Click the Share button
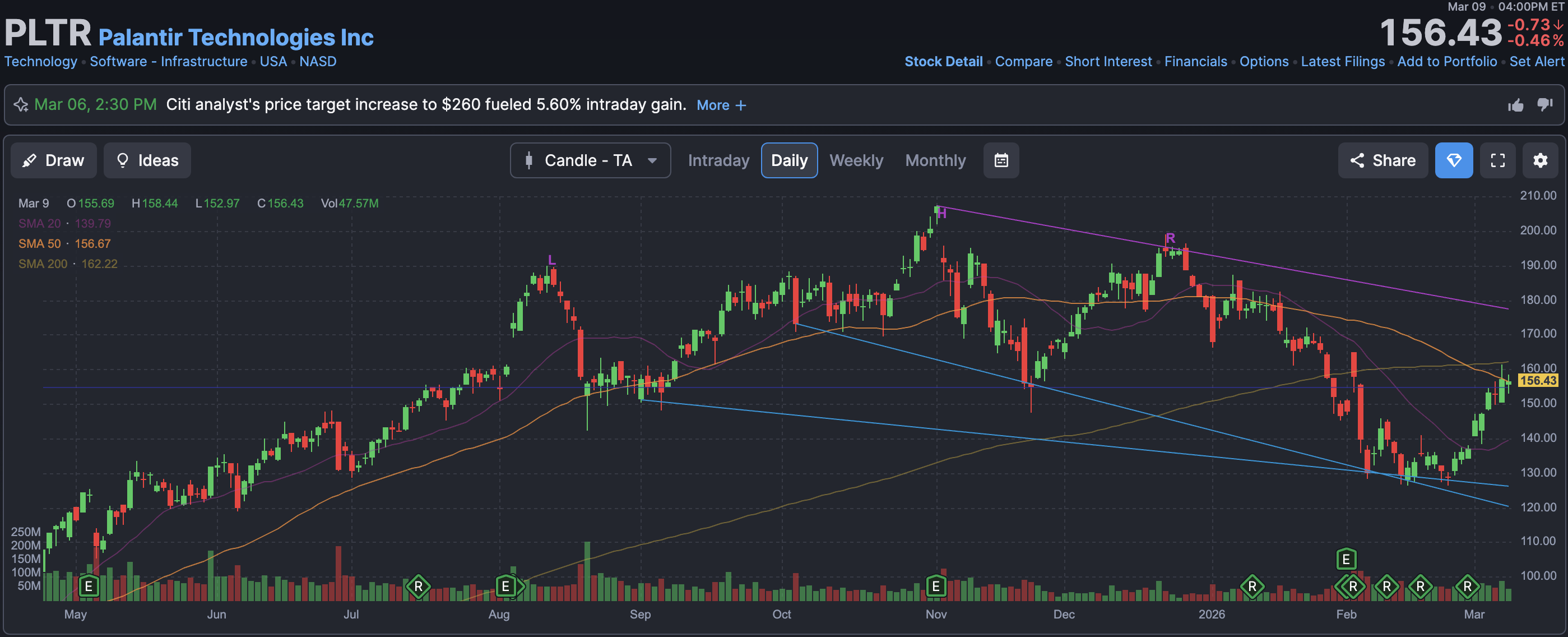 pos(1383,161)
